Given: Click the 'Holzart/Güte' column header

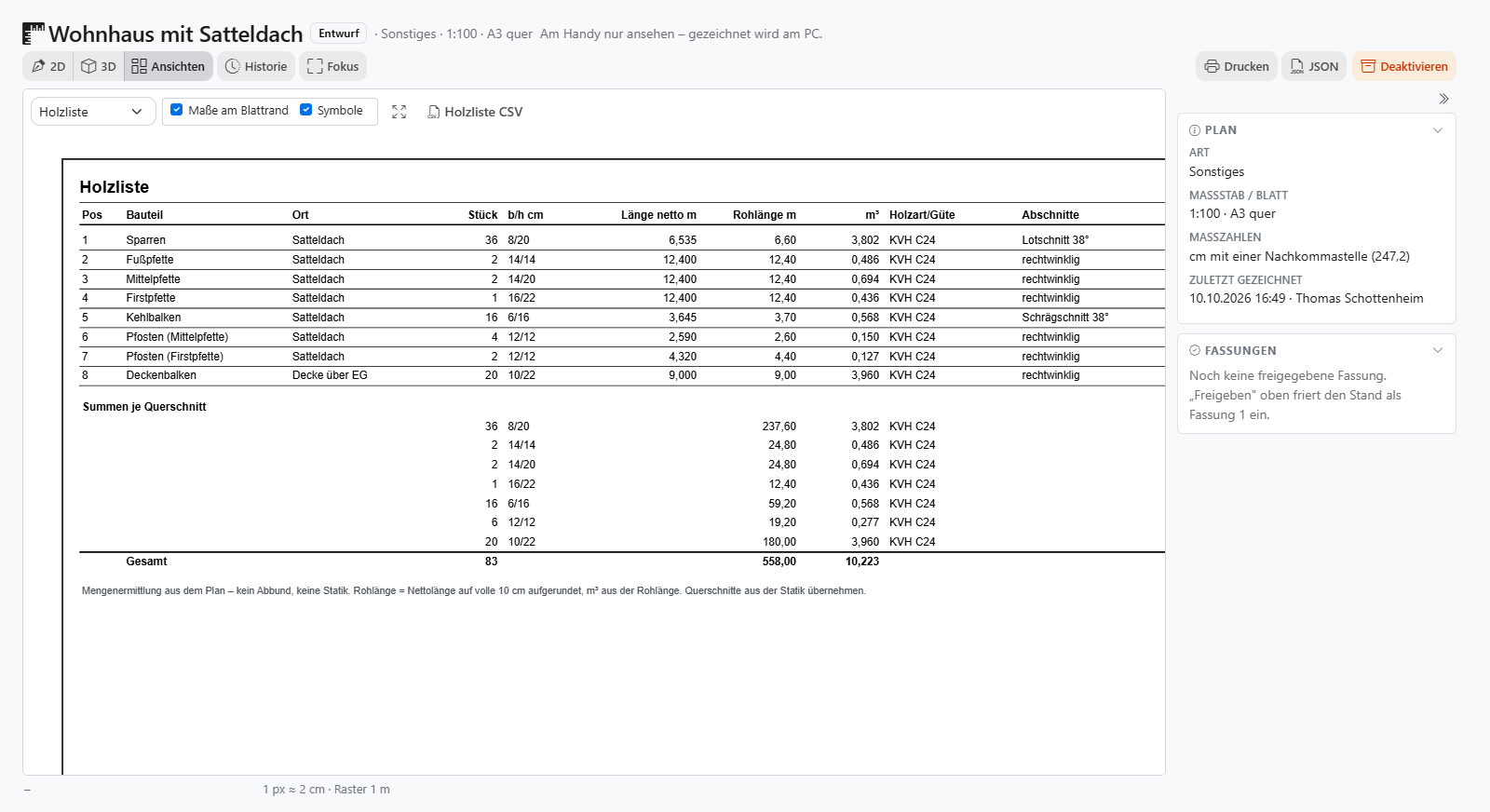Looking at the screenshot, I should pyautogui.click(x=922, y=215).
